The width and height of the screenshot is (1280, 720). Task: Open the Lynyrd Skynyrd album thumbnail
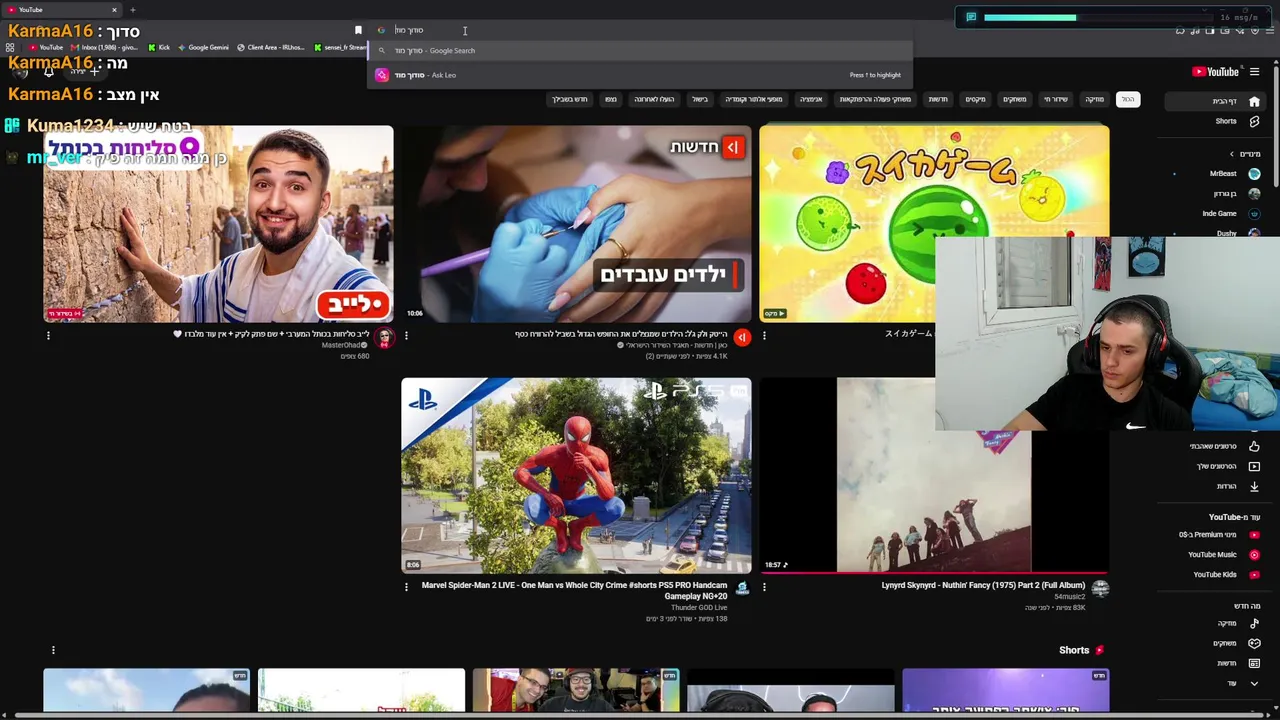934,475
